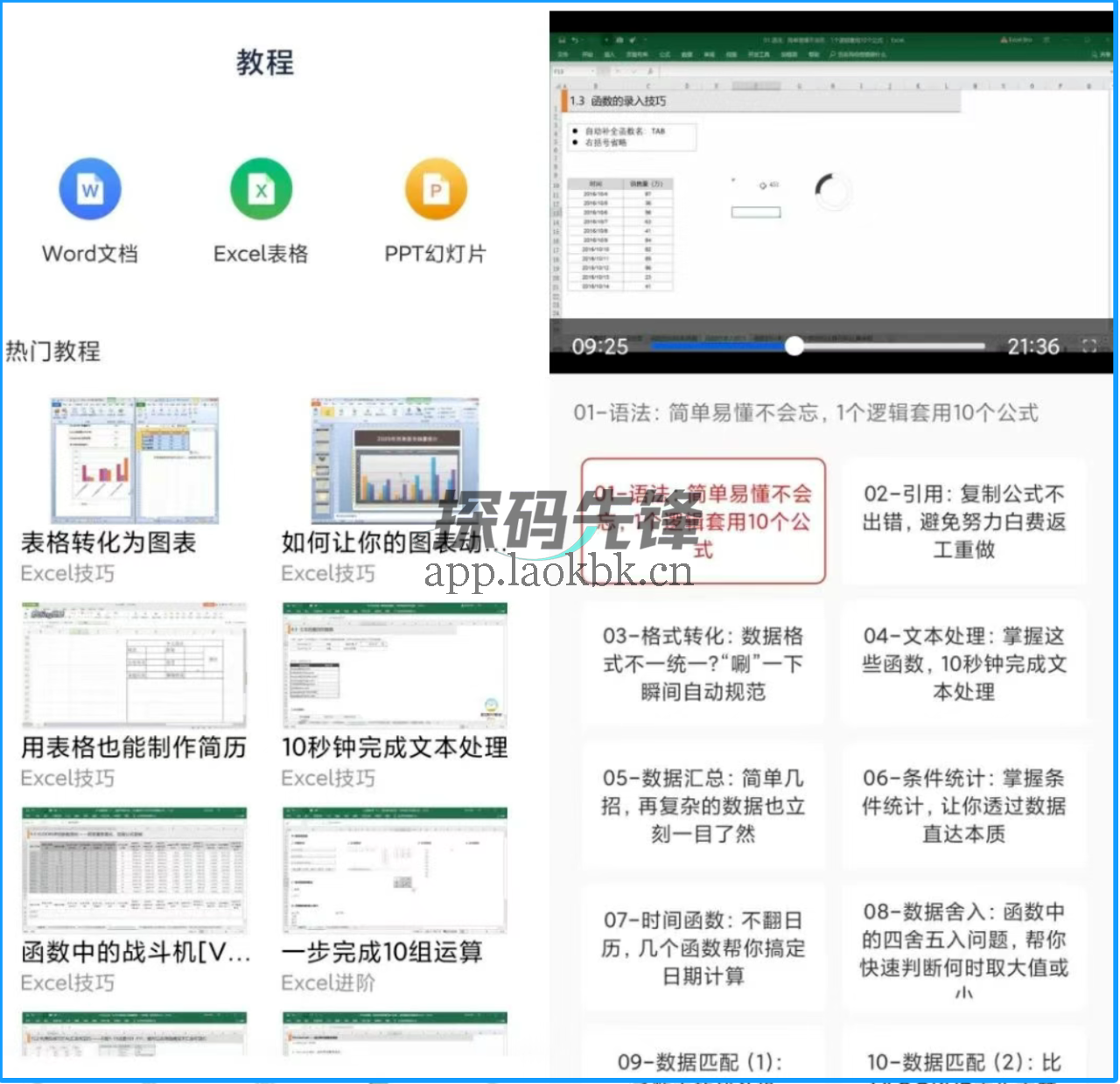Click the 用表格也能制作简历 title text
1120x1084 pixels.
(x=134, y=747)
